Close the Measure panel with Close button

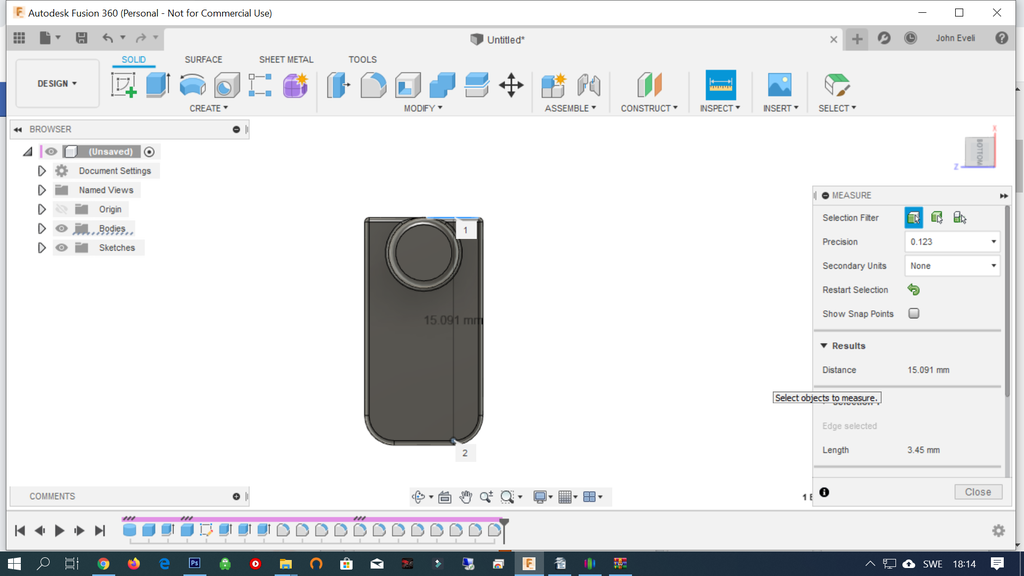tap(977, 492)
